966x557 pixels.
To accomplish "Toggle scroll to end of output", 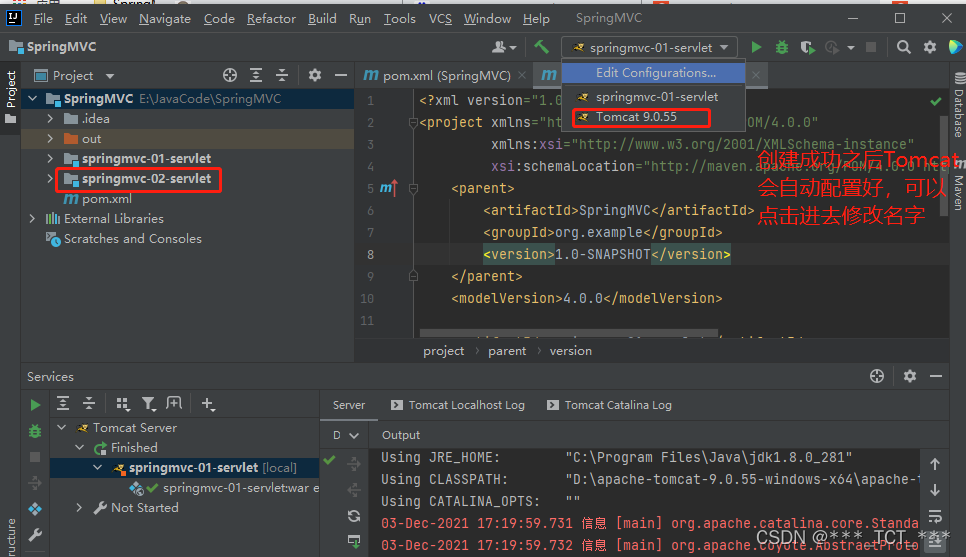I will tap(935, 542).
